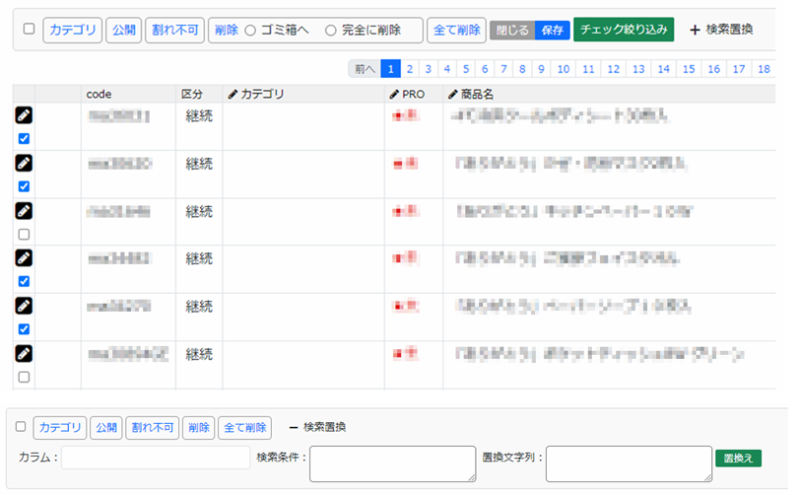Jump to page 18 in the pagination
800x498 pixels.
764,69
